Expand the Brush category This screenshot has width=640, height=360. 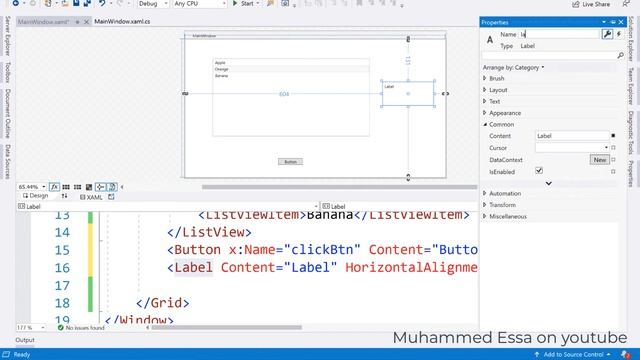484,78
